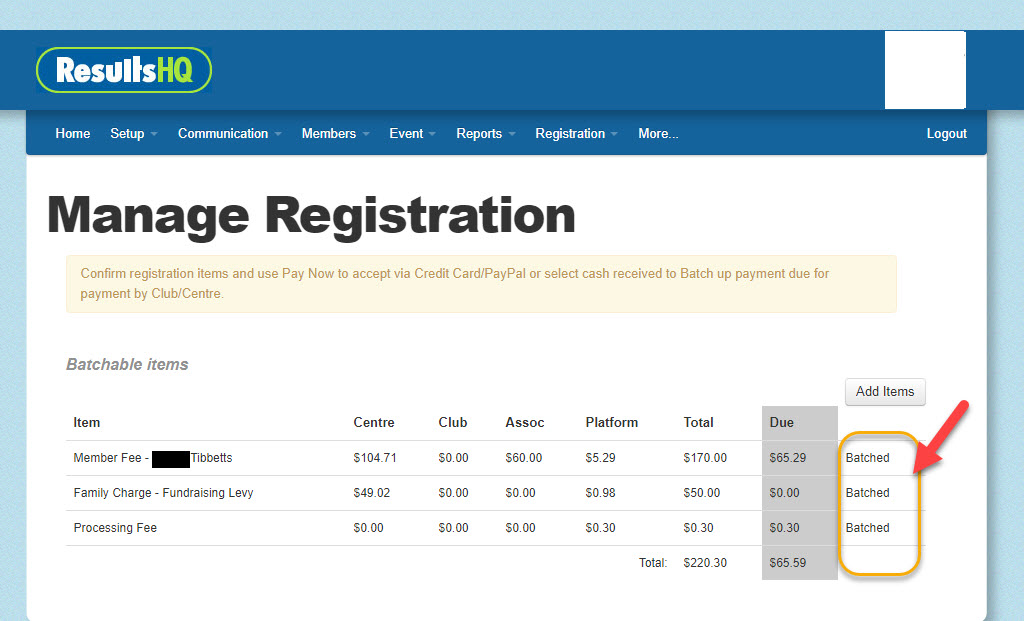Viewport: 1024px width, 621px height.
Task: Click the yellow payment instructions notice
Action: coord(481,283)
